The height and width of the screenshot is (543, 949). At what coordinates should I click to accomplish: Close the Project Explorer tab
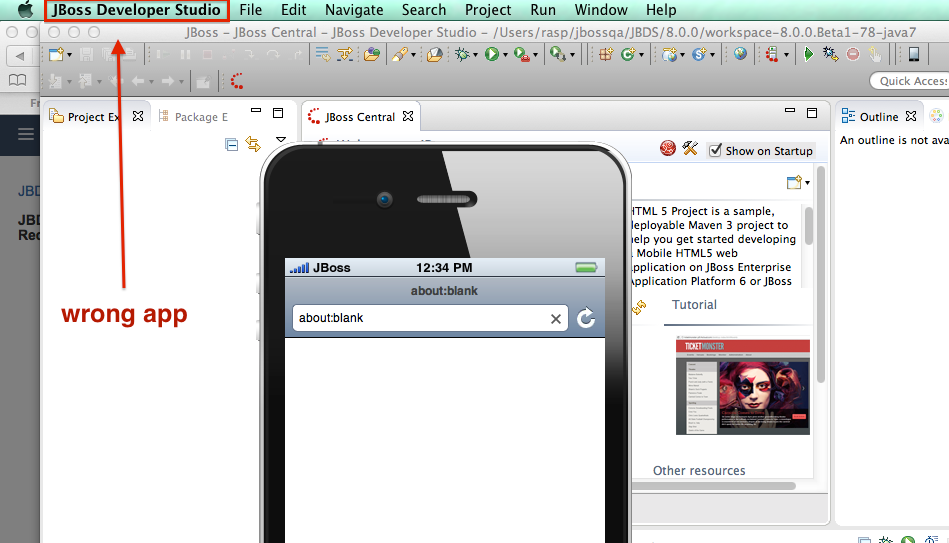coord(138,116)
